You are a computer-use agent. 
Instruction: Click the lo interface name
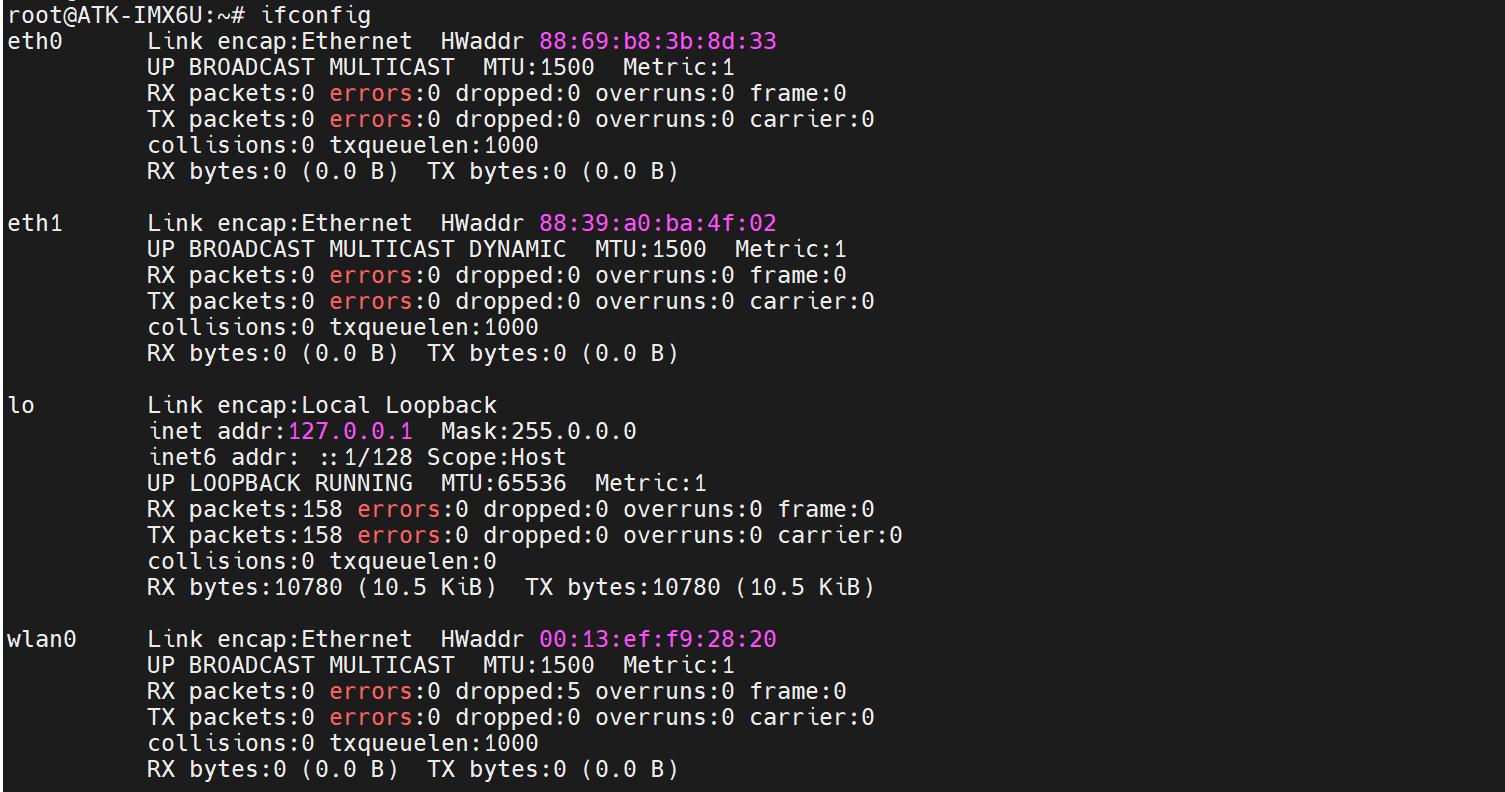[x=21, y=405]
